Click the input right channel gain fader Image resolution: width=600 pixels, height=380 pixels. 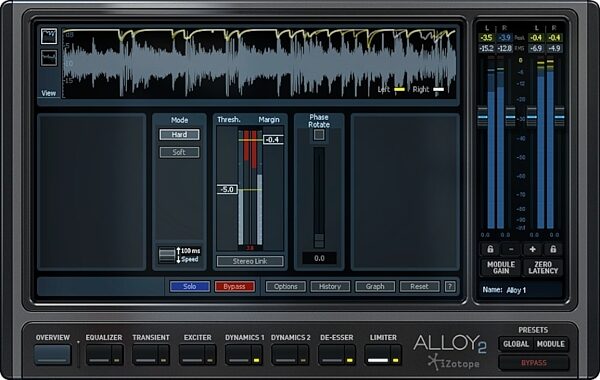510,117
